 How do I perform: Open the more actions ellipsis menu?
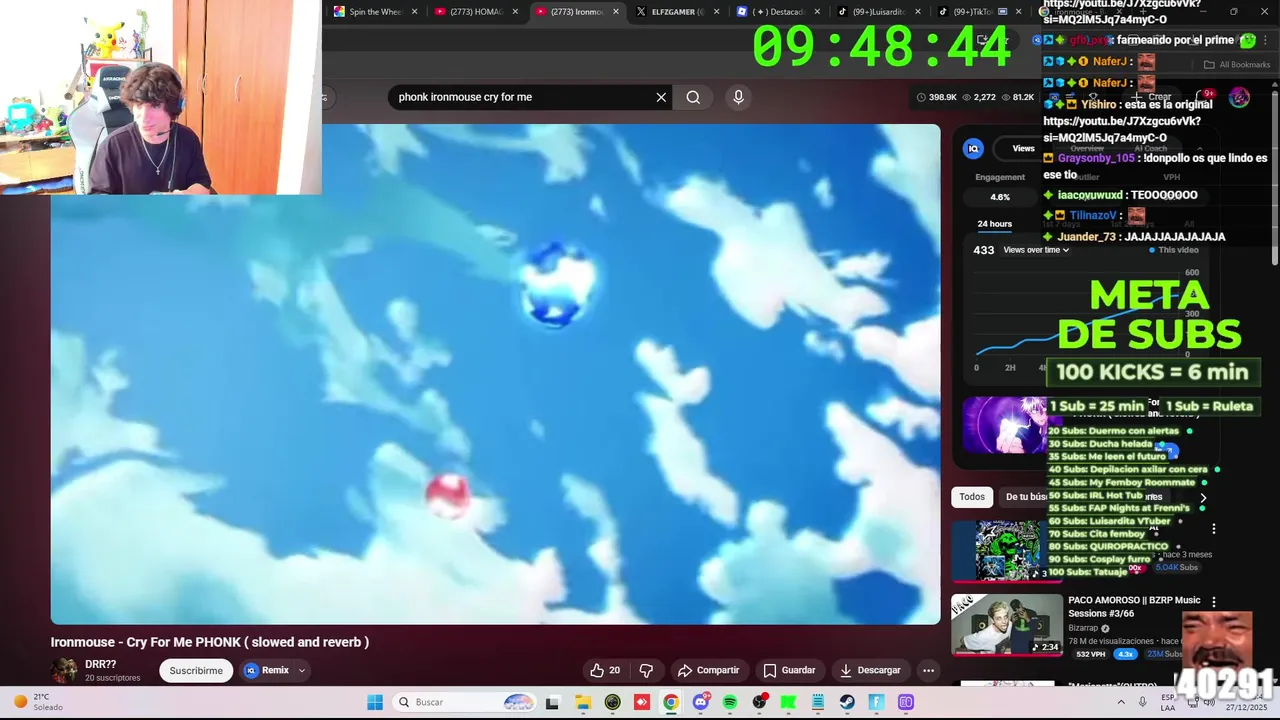(x=928, y=670)
